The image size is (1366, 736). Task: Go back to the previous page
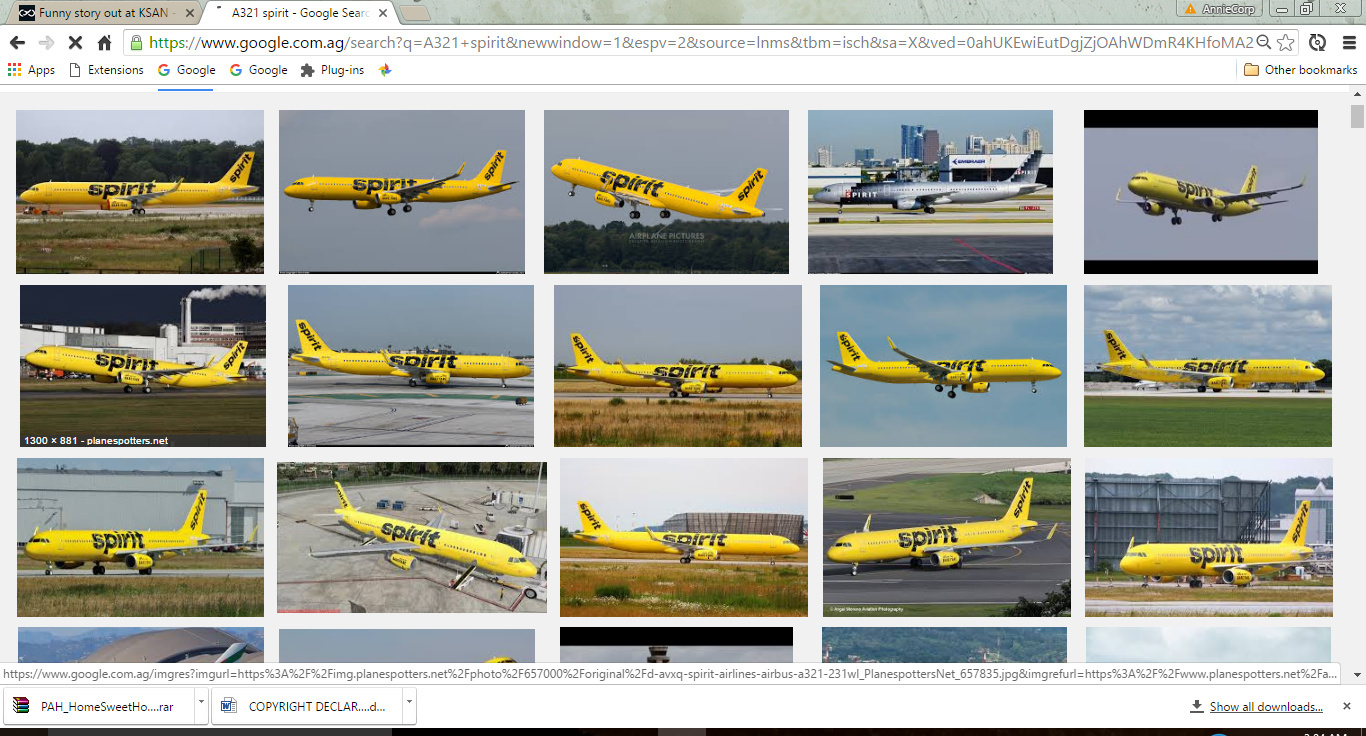point(17,42)
